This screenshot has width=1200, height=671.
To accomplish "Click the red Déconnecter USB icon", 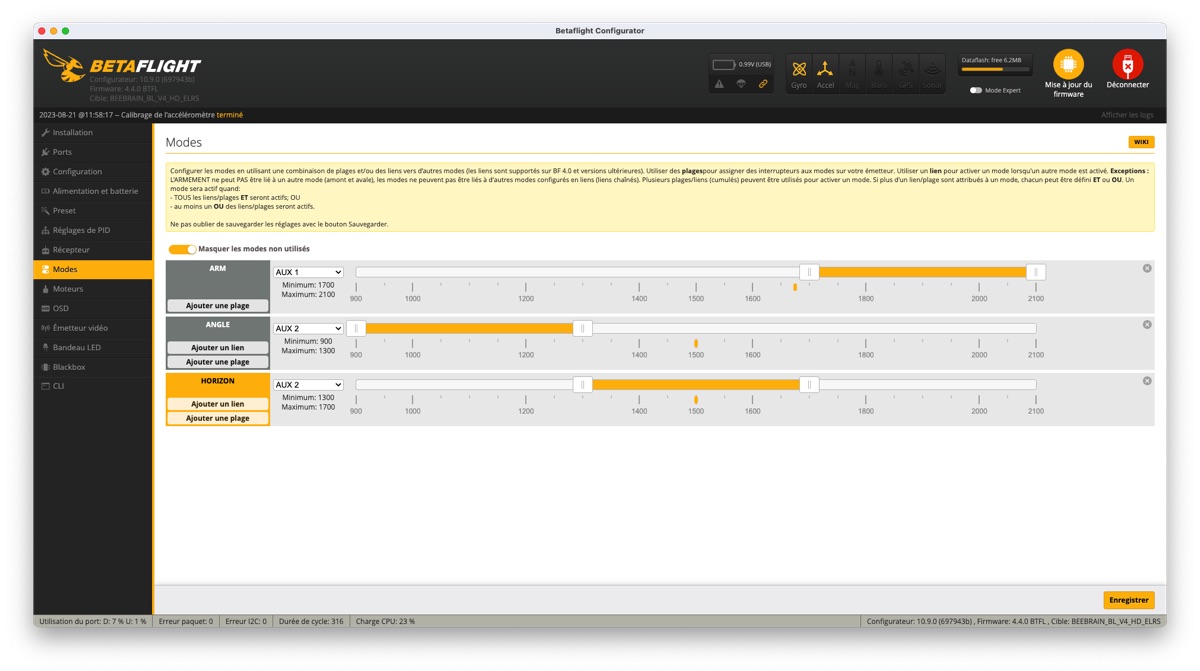I will 1127,65.
